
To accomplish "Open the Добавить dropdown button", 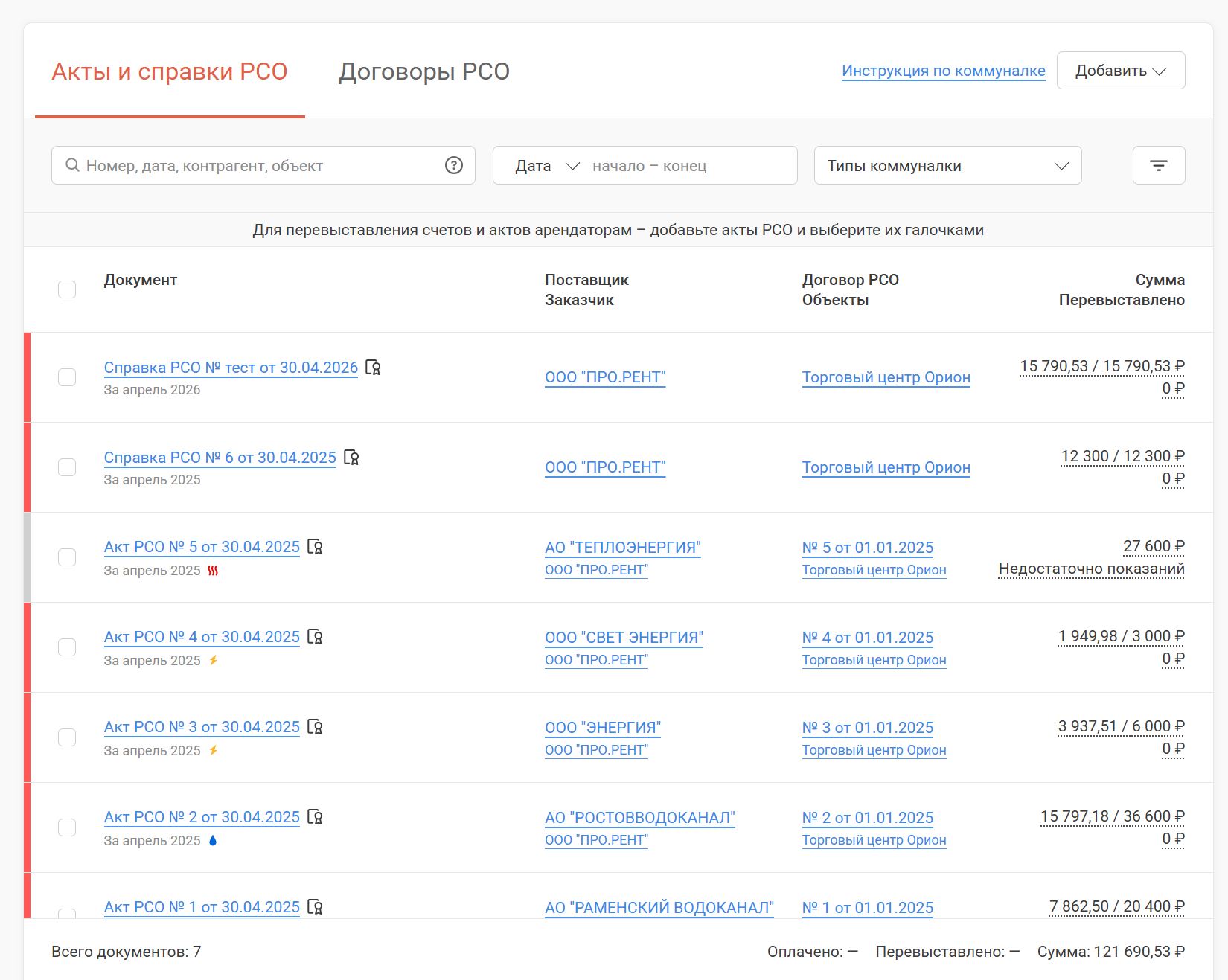I will (1121, 71).
